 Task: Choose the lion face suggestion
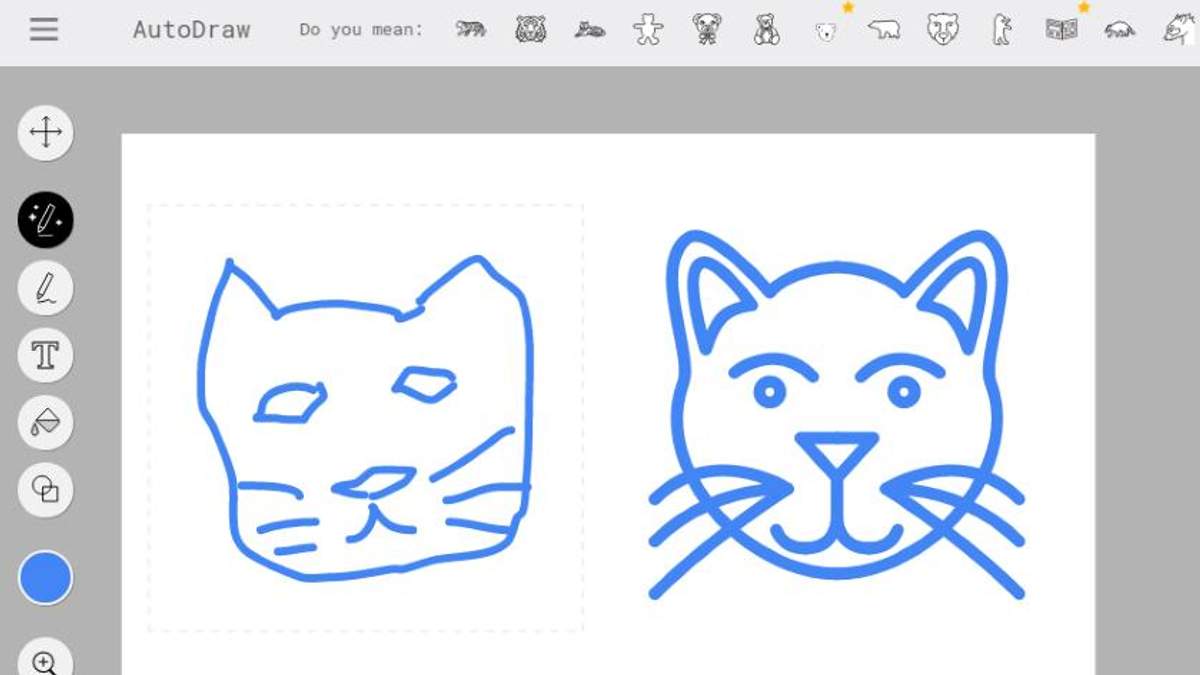(942, 29)
